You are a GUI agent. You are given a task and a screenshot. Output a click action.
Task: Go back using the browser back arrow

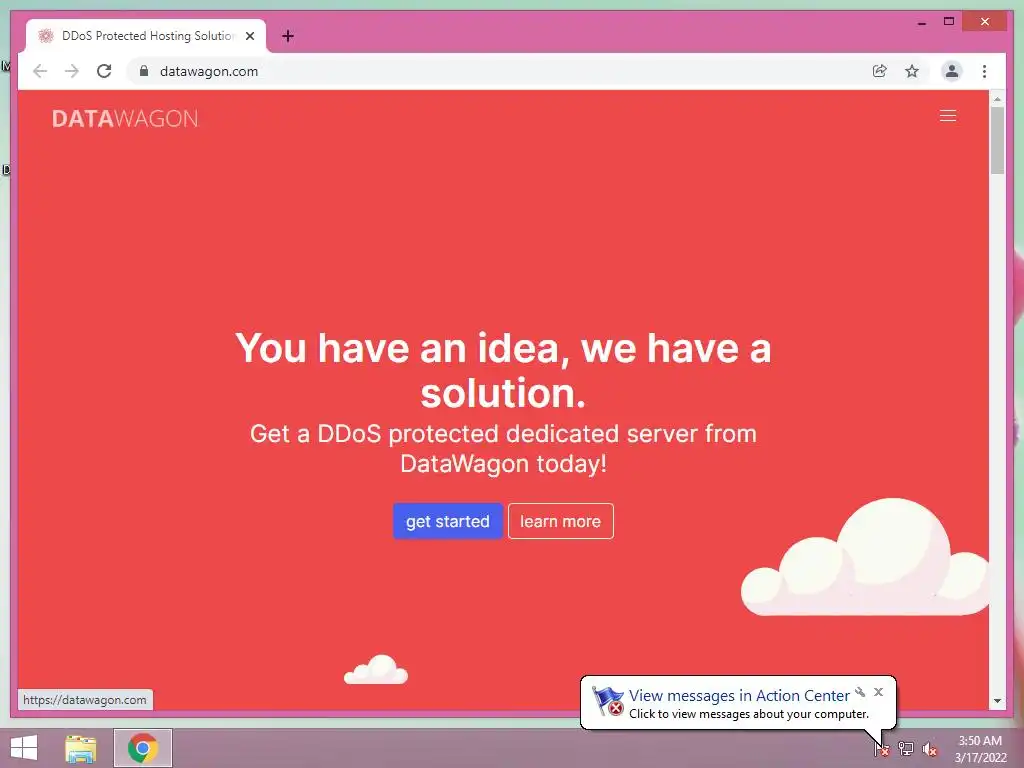click(40, 71)
